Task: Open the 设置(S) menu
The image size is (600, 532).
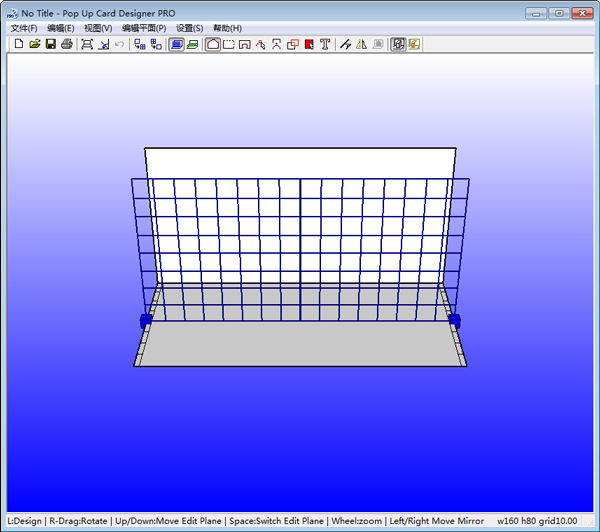Action: tap(189, 28)
